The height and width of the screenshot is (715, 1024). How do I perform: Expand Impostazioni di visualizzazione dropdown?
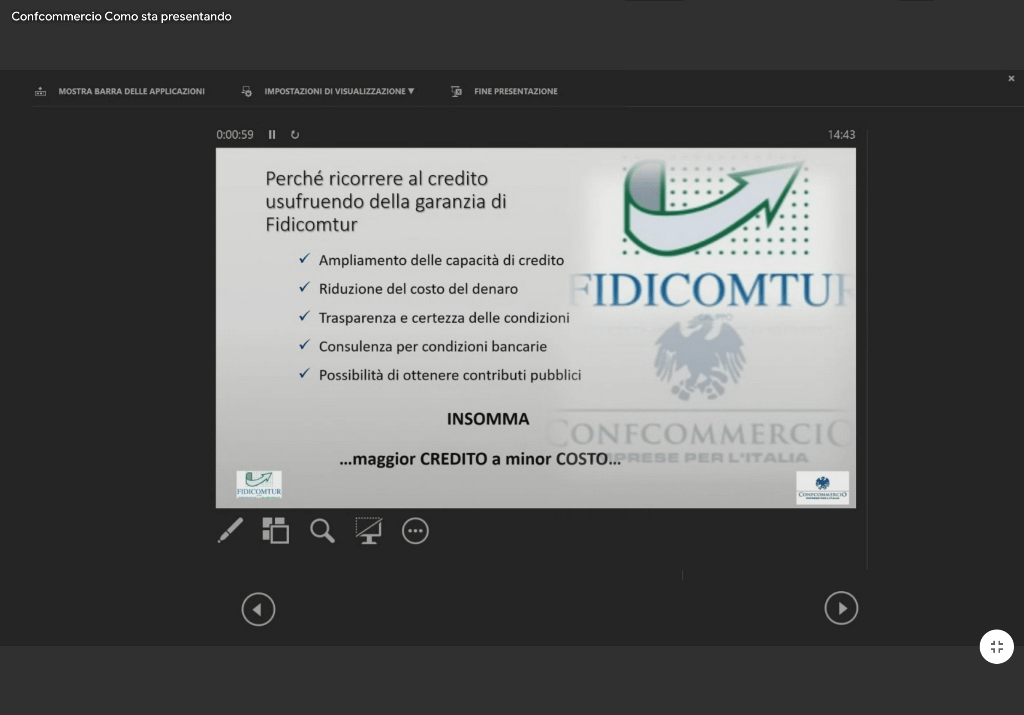point(328,91)
